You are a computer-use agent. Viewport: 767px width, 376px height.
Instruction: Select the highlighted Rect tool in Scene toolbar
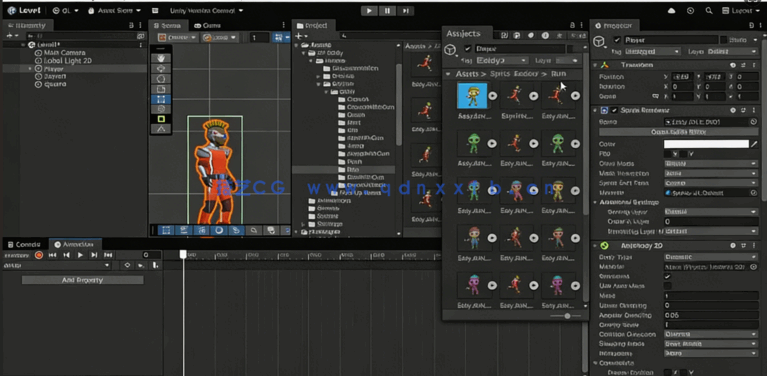[x=161, y=99]
